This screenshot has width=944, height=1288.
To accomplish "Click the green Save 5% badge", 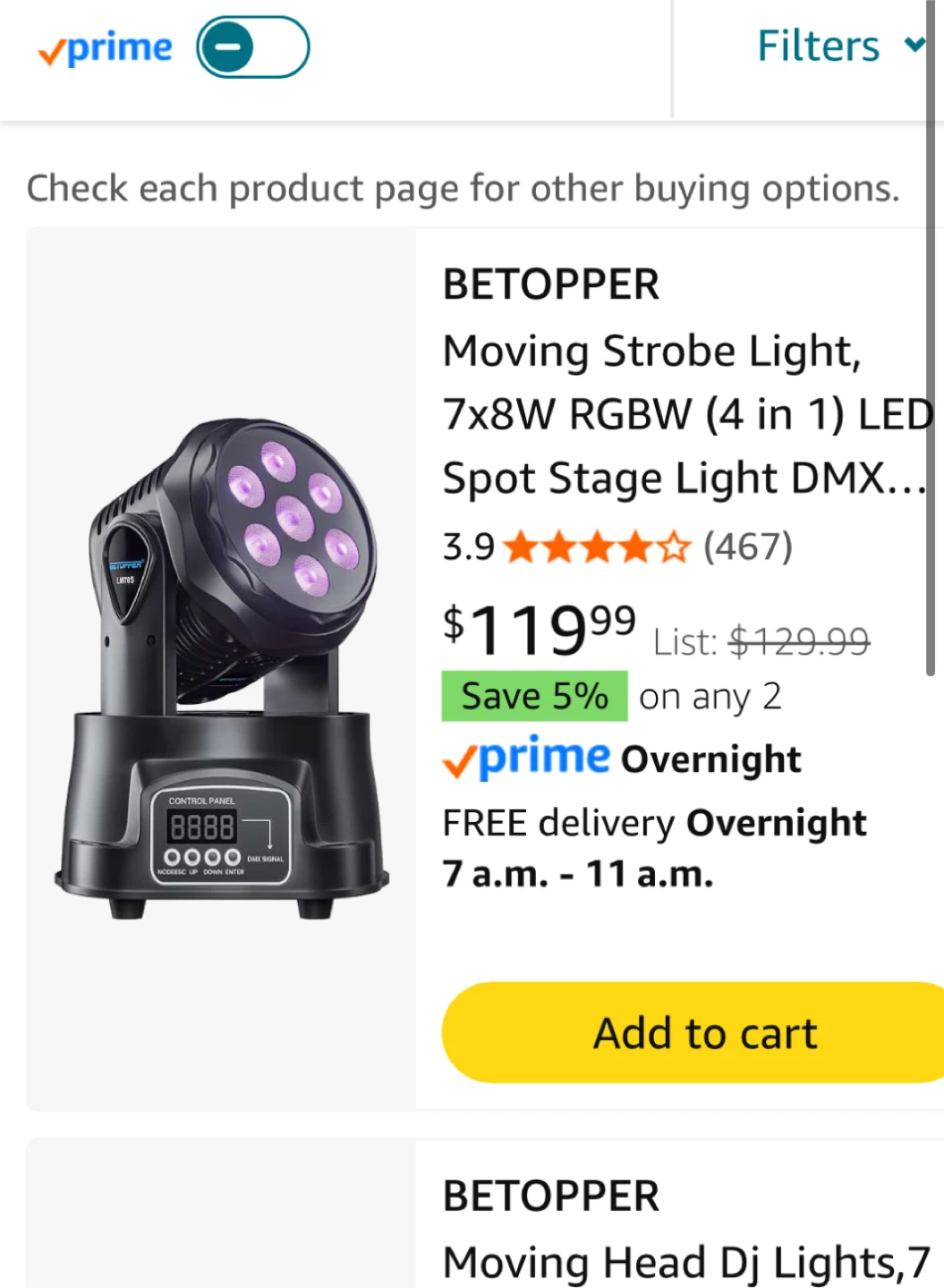I will point(534,696).
